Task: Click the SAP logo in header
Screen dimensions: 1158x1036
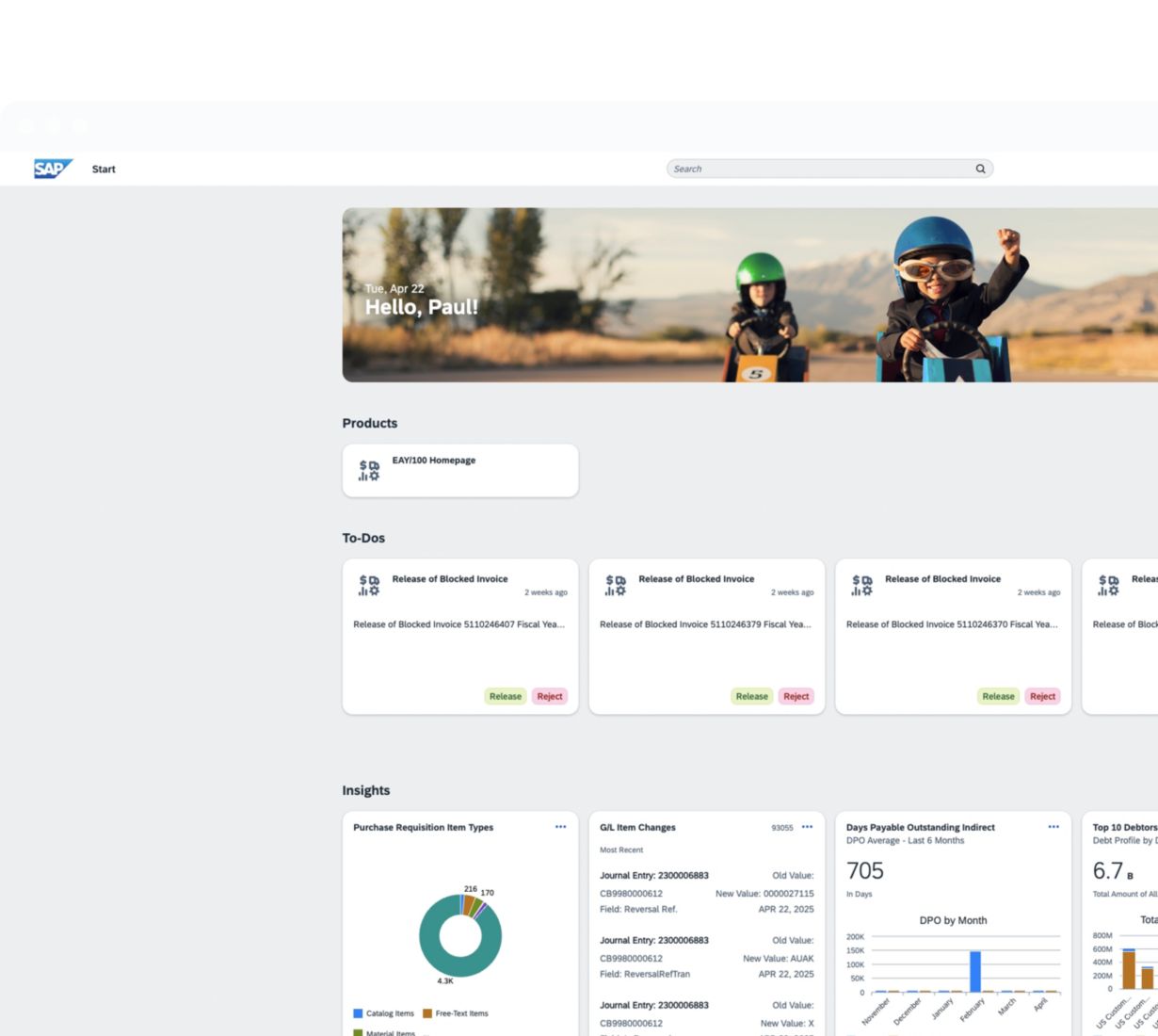Action: click(x=53, y=169)
